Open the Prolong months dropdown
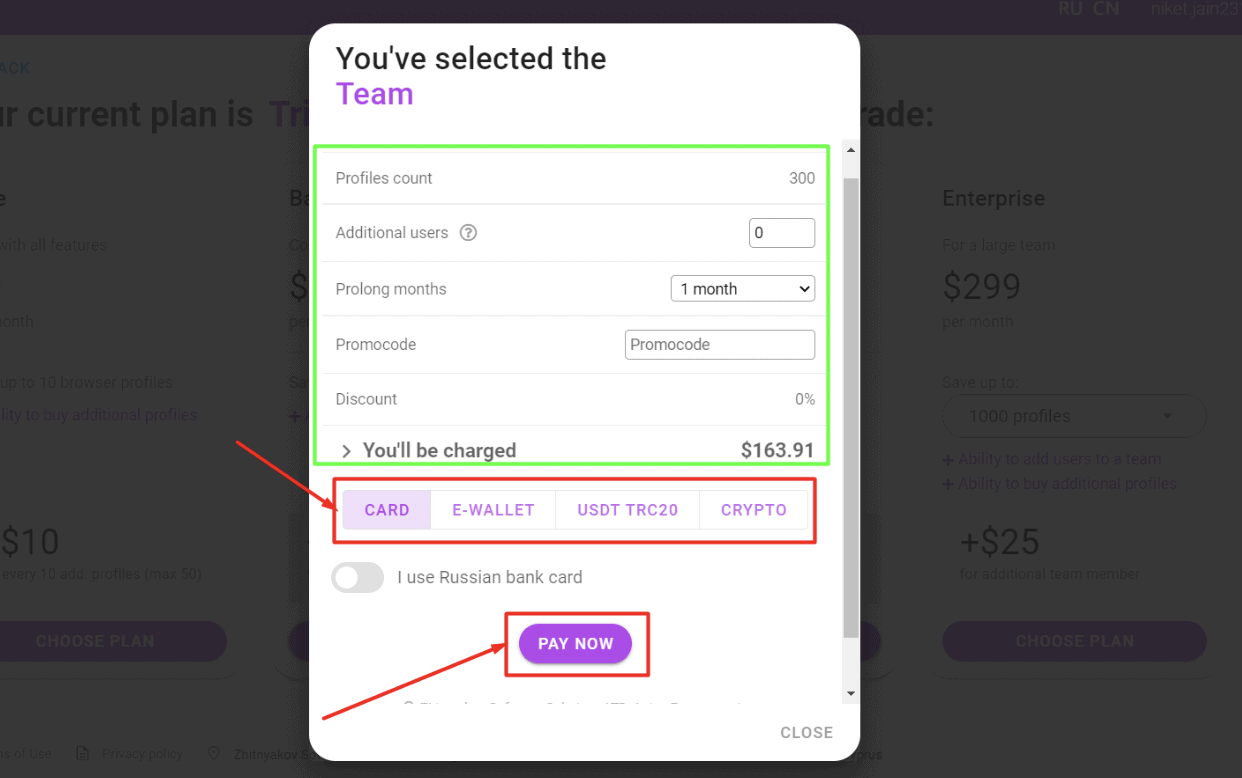The width and height of the screenshot is (1242, 778). 742,289
